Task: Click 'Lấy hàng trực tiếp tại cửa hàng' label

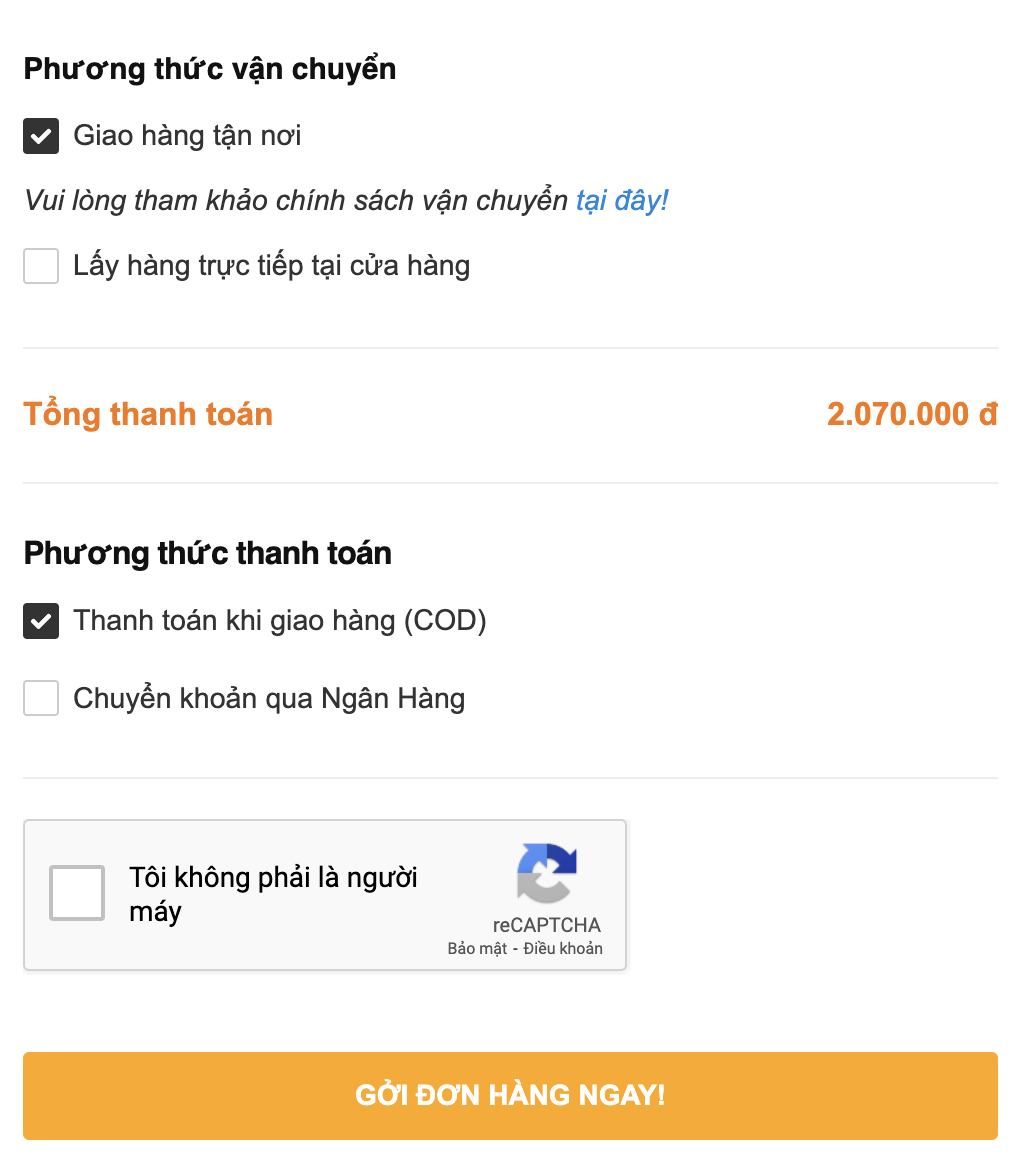Action: tap(271, 266)
